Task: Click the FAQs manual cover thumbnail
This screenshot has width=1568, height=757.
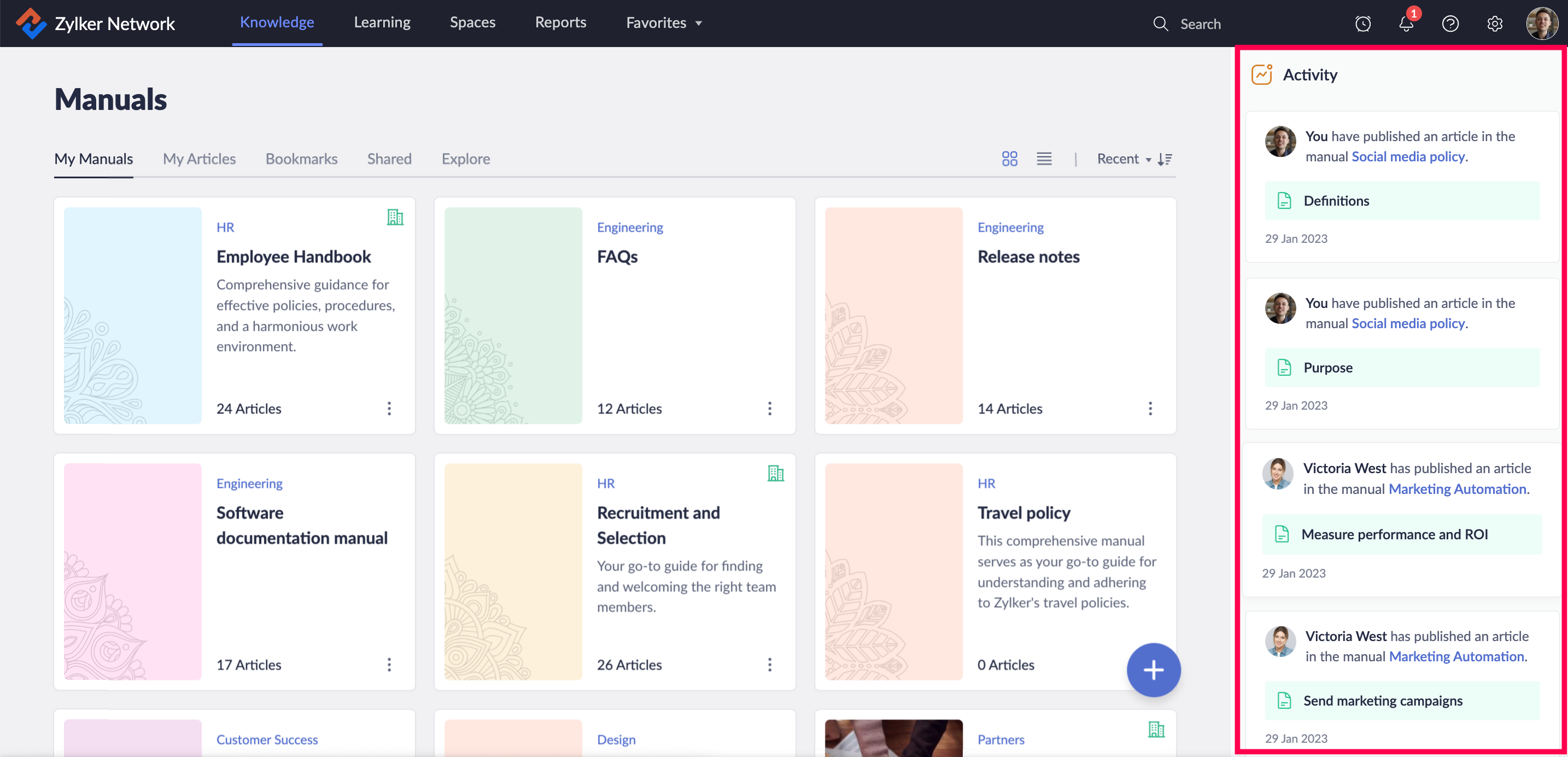Action: pyautogui.click(x=512, y=316)
